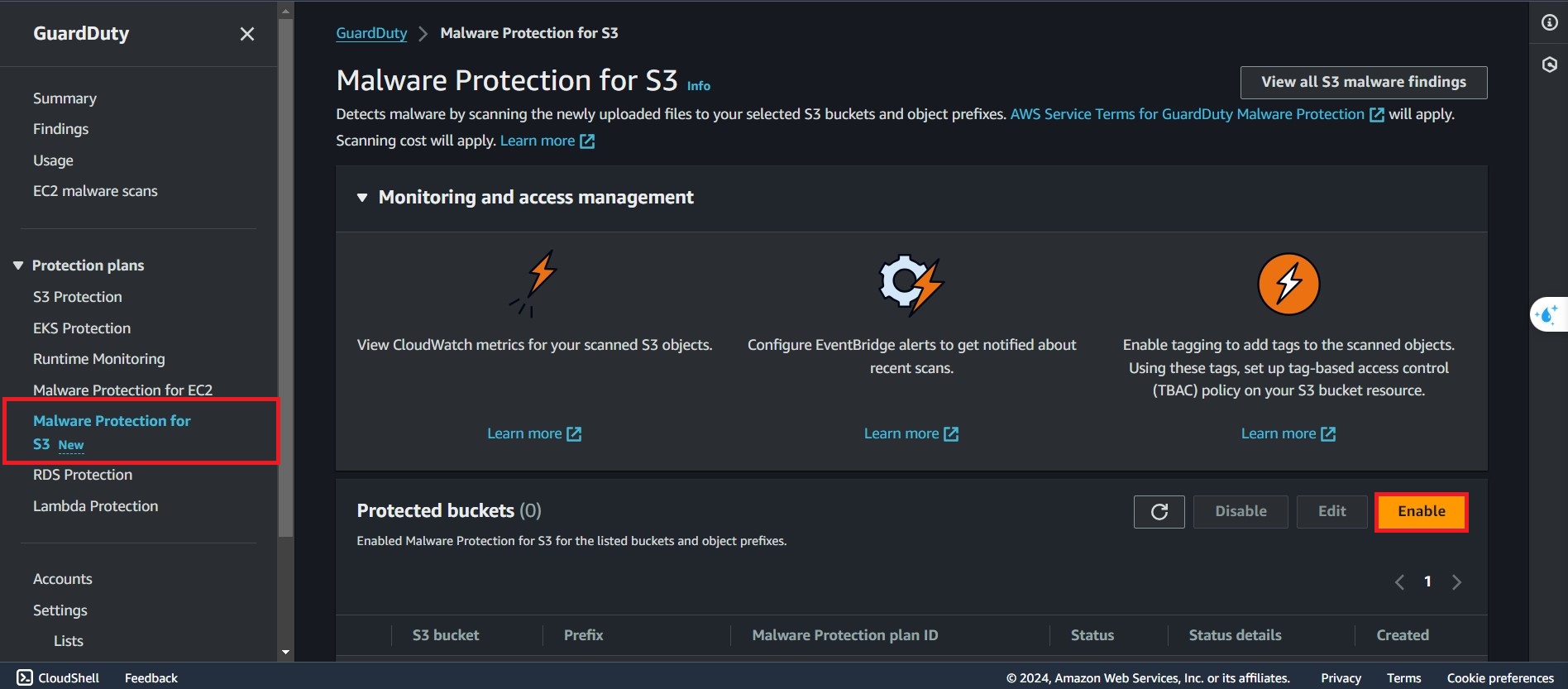Go to previous page of protected buckets
Screen dimensions: 1568x689
(x=1399, y=582)
